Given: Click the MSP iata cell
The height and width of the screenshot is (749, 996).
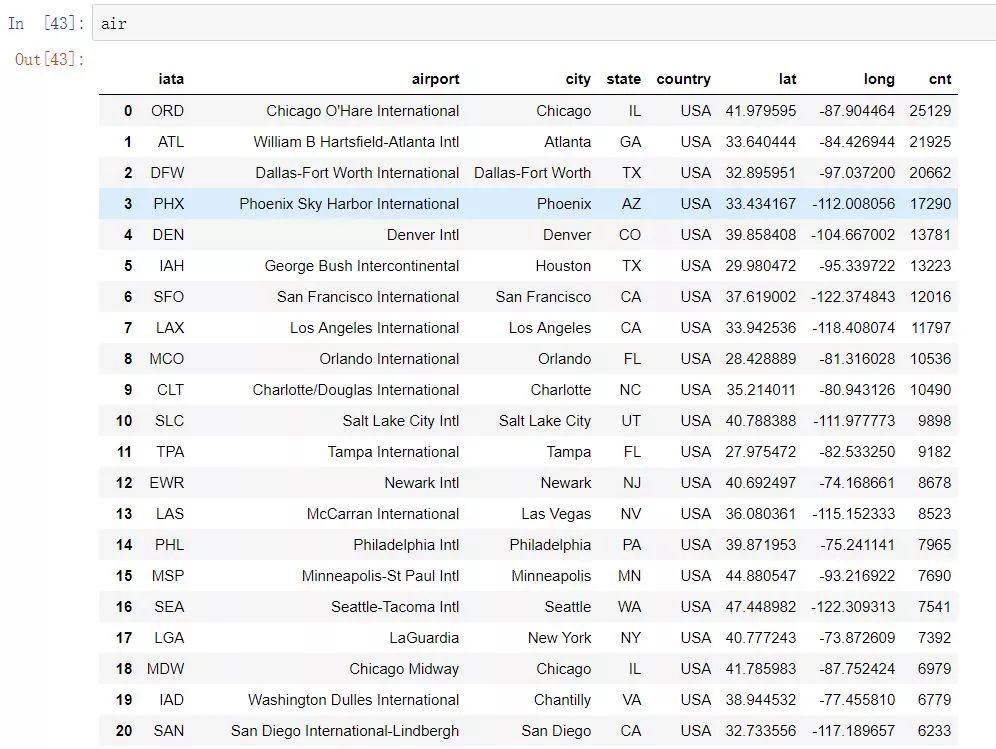Looking at the screenshot, I should point(168,576).
